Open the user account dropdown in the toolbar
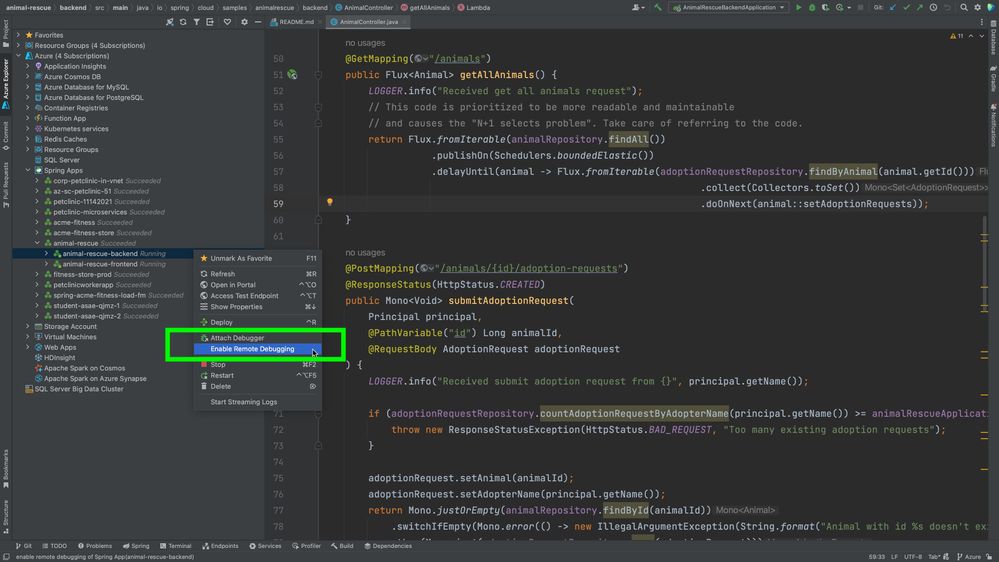Image resolution: width=999 pixels, height=562 pixels. pyautogui.click(x=636, y=8)
